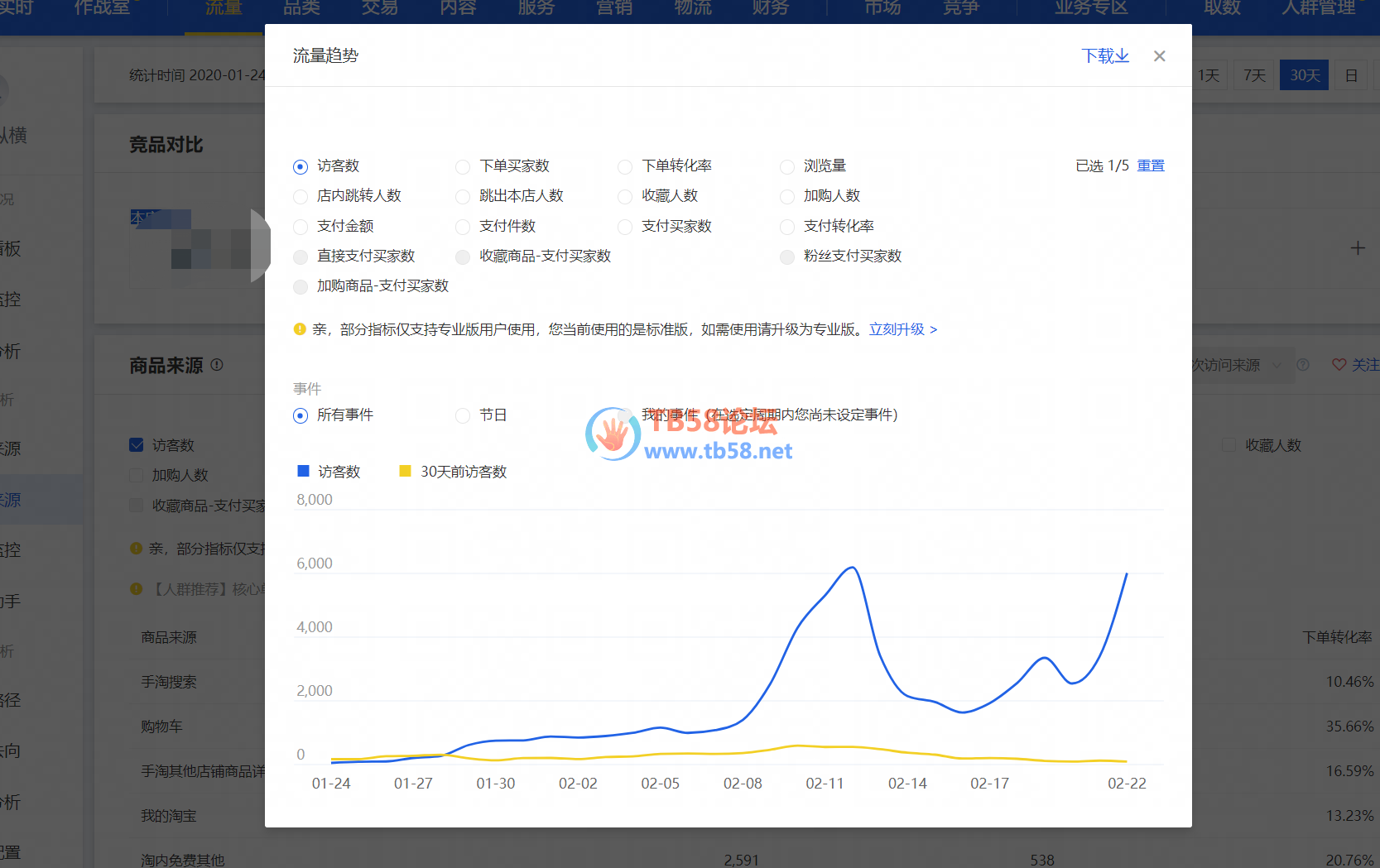Click the 我的淘宝 source row
This screenshot has width=1380, height=868.
coord(169,816)
